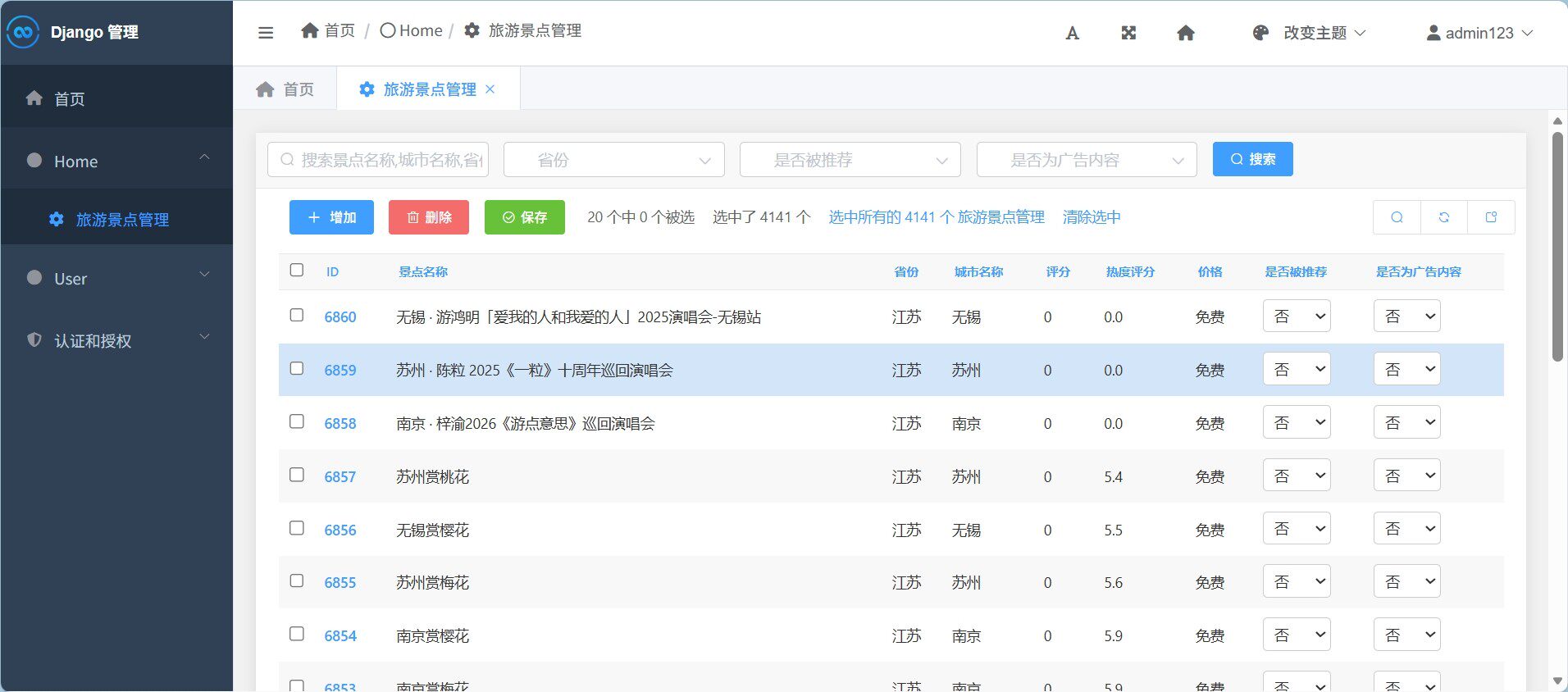Click the blue 搜索 button
This screenshot has width=1568, height=692.
(1253, 159)
